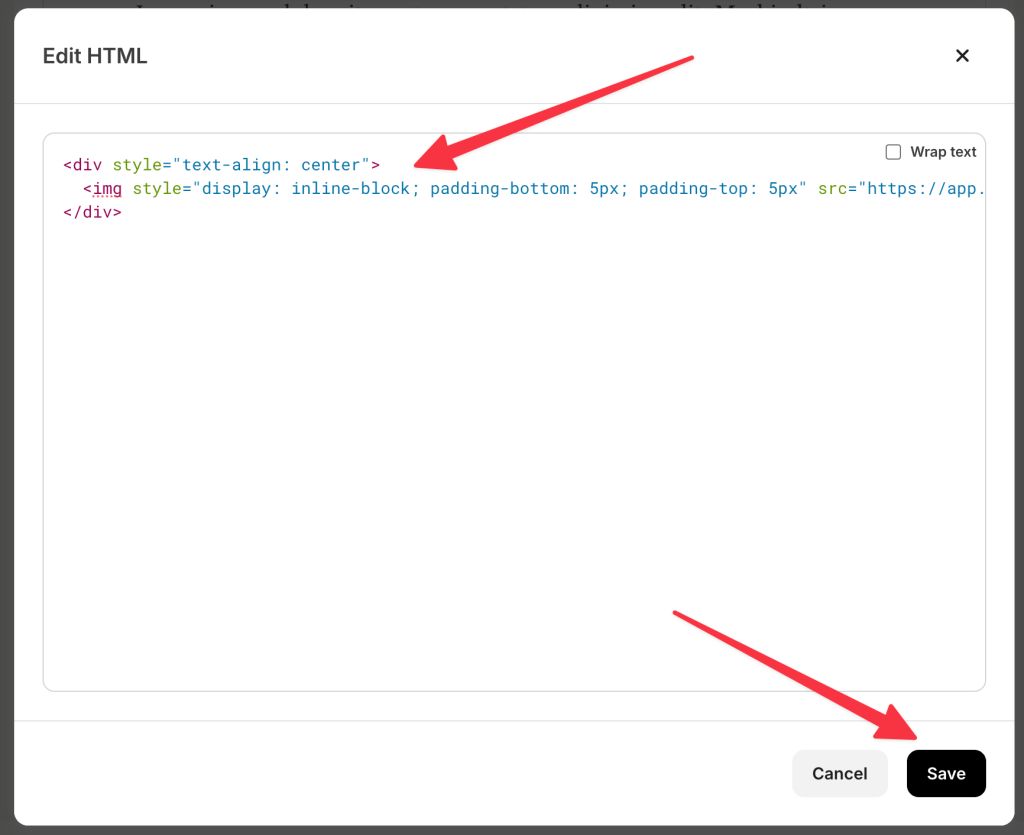Enable the Wrap text checkbox
Viewport: 1024px width, 835px height.
pos(893,152)
